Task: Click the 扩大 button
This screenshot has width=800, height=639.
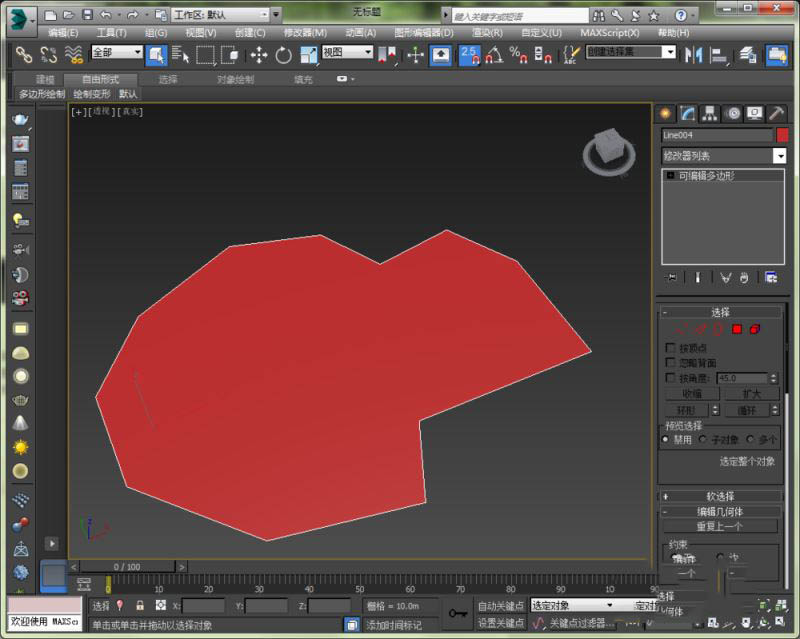Action: tap(751, 394)
